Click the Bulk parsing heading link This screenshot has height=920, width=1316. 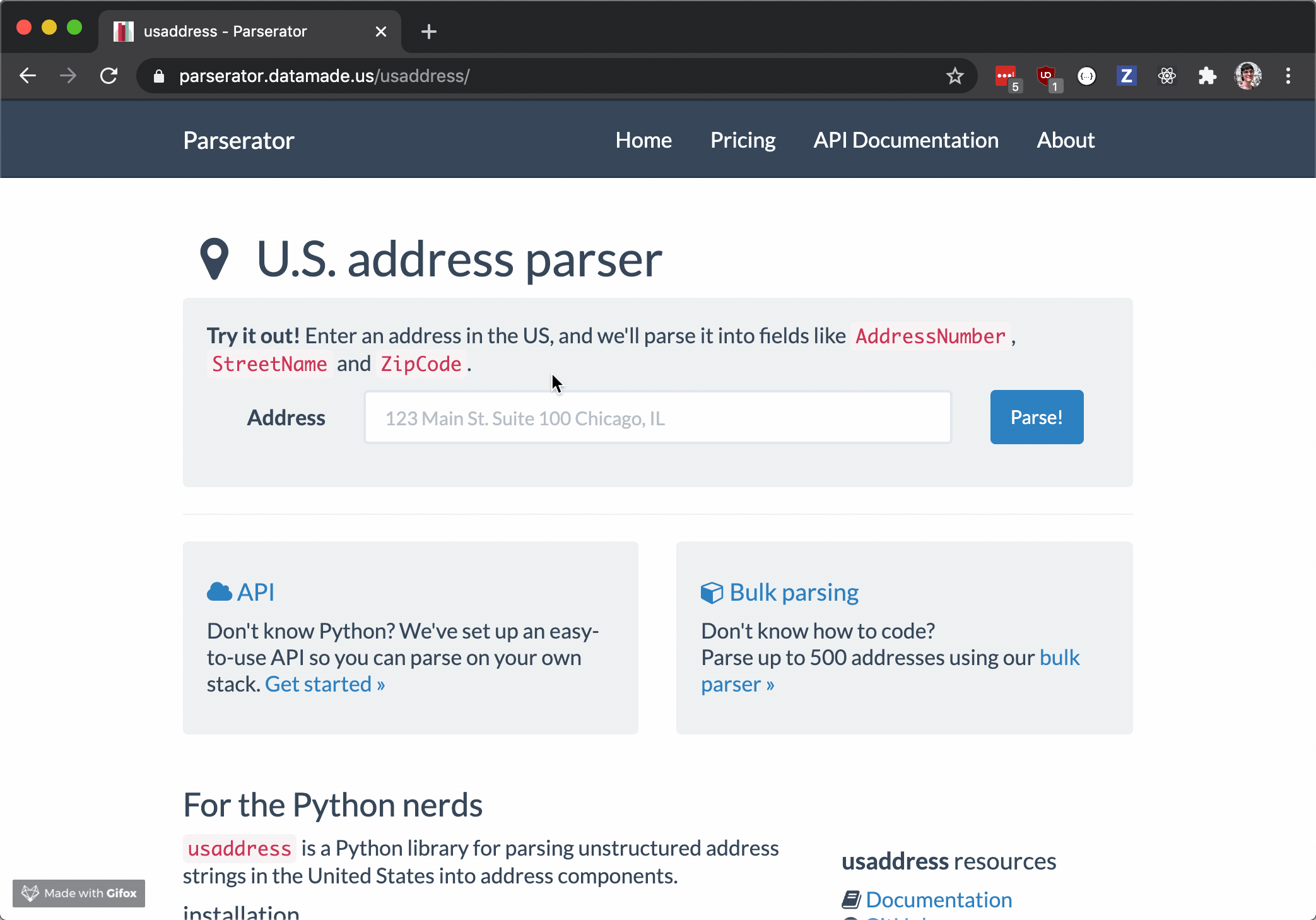[794, 592]
